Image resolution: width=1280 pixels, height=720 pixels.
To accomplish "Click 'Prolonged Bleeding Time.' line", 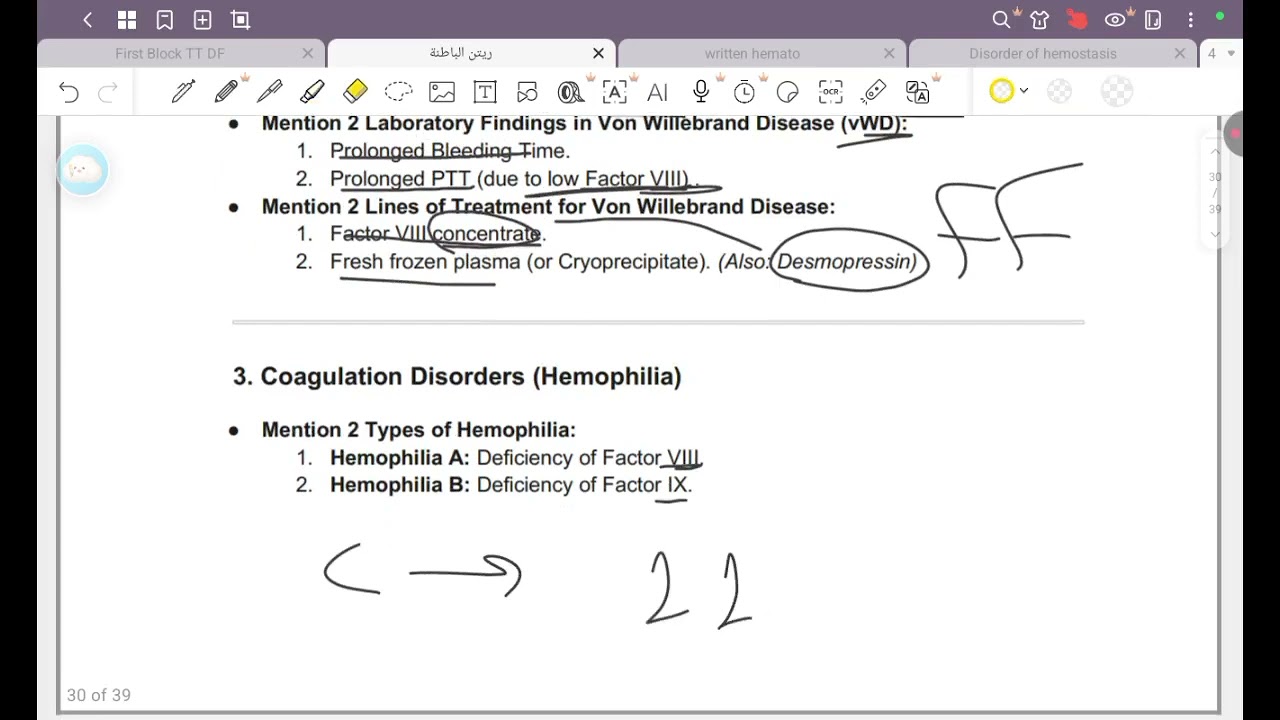I will pos(450,151).
